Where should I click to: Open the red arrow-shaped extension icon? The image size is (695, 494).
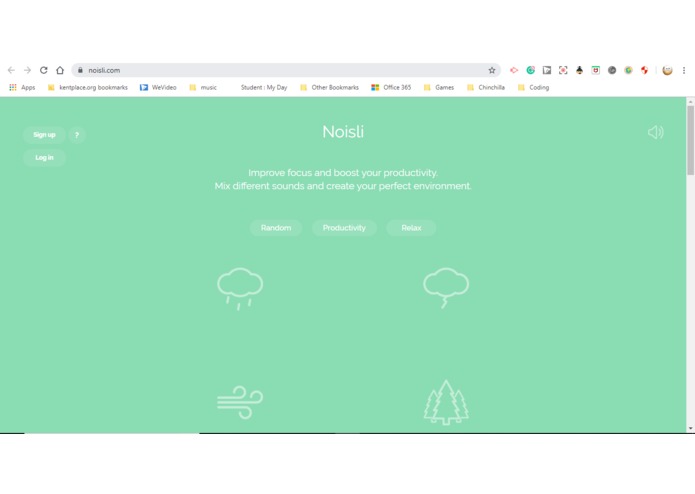[x=514, y=70]
